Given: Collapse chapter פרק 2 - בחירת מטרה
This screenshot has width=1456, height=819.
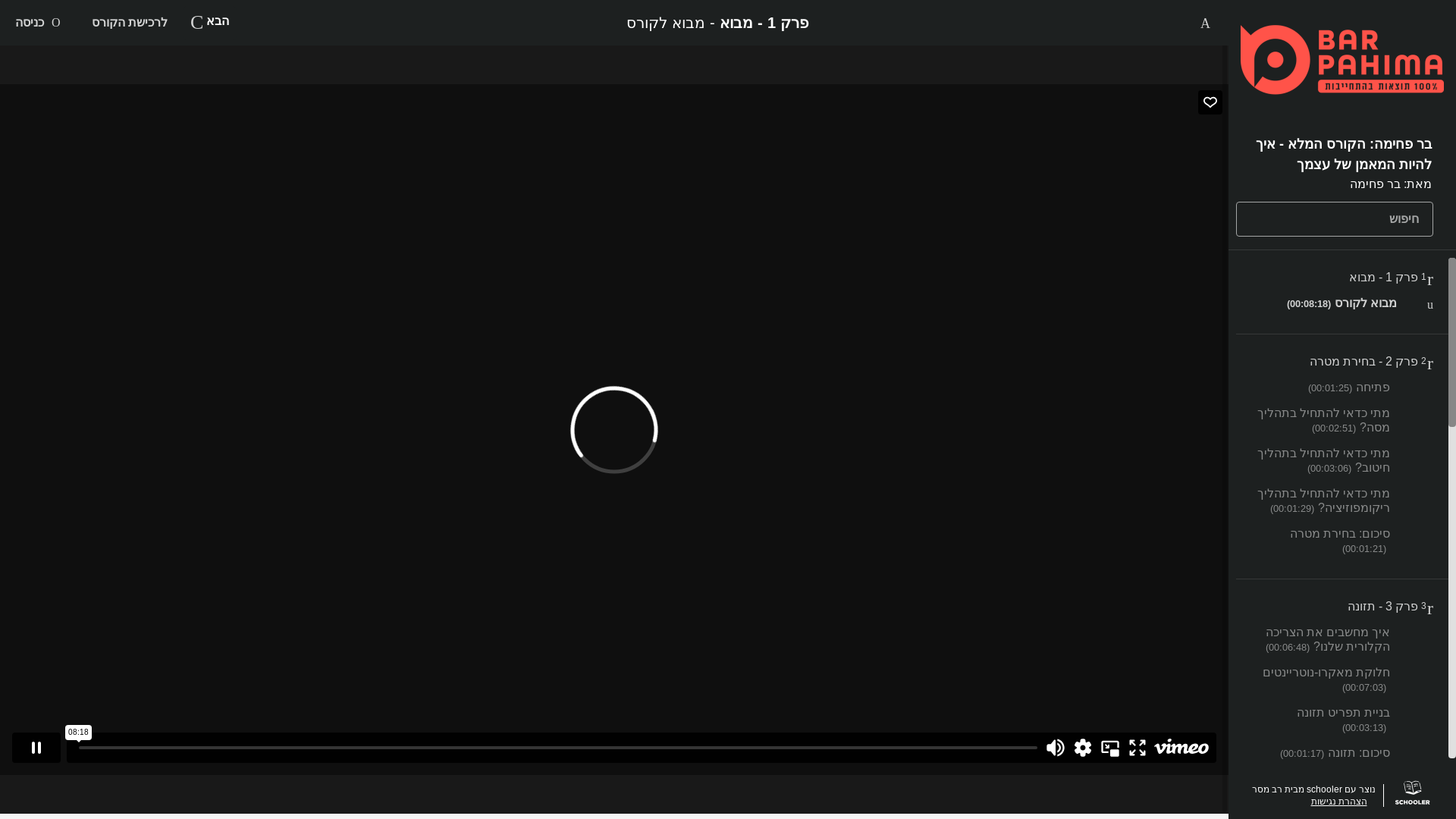Looking at the screenshot, I should 1371,362.
